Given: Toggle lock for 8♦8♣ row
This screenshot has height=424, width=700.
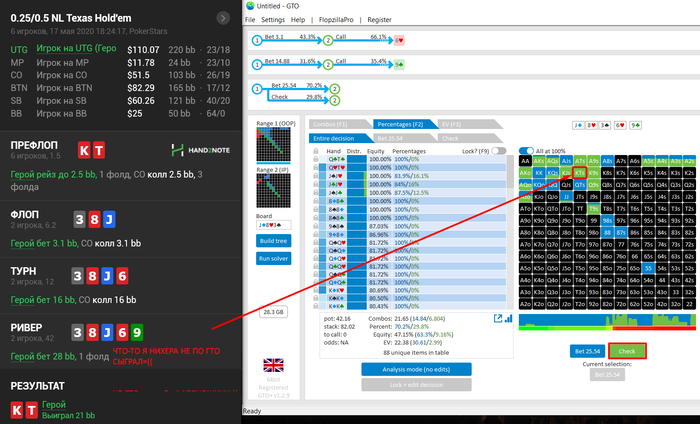Looking at the screenshot, I should click(316, 201).
